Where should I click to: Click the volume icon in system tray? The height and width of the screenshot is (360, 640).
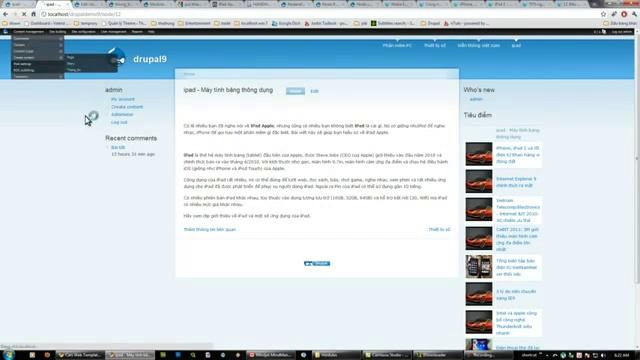pos(603,356)
